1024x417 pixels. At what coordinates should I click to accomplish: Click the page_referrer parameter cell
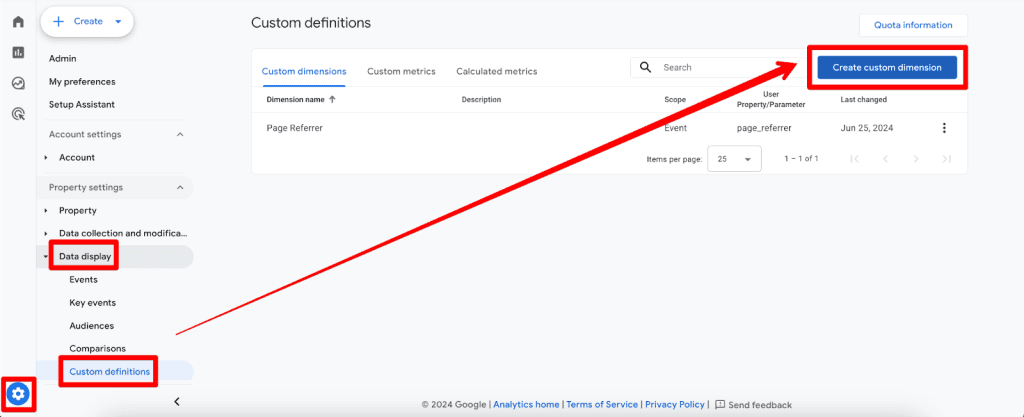[x=764, y=128]
